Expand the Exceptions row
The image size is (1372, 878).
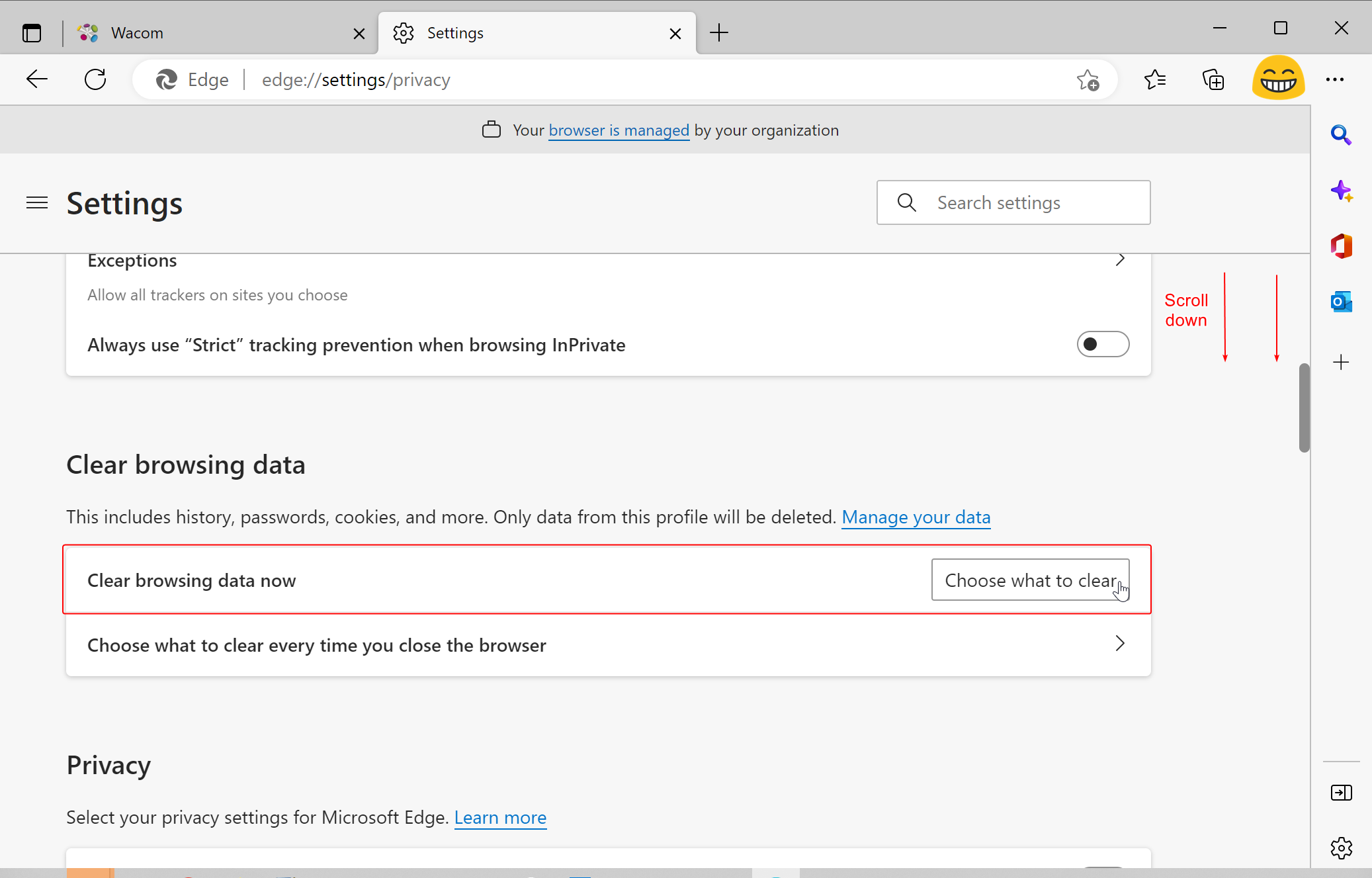point(1120,259)
